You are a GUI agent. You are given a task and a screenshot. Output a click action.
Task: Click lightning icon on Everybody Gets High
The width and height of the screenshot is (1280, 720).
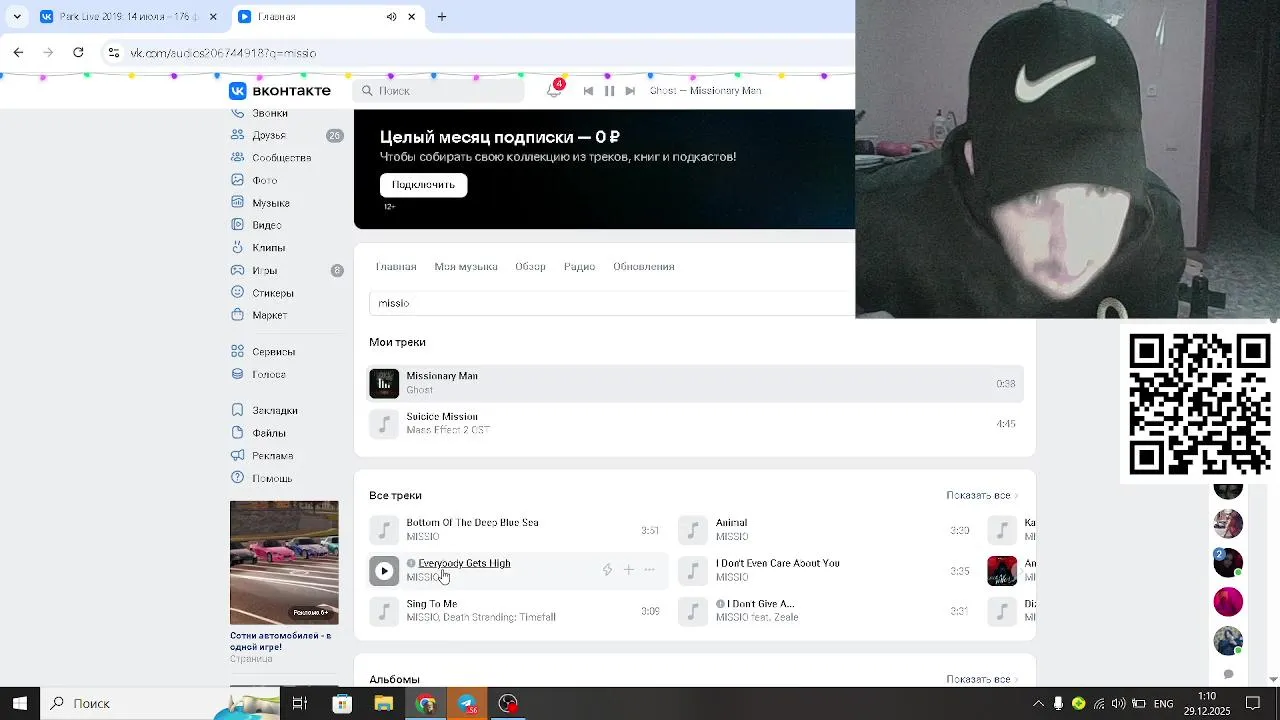click(x=607, y=570)
